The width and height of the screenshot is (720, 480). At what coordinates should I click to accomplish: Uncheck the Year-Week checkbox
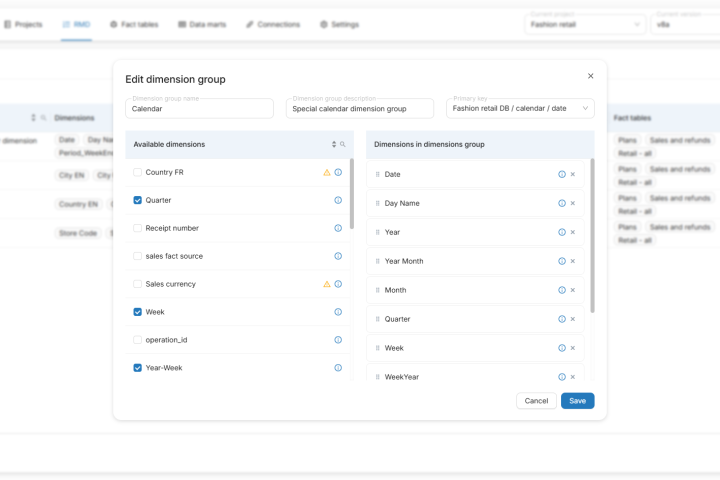click(137, 368)
